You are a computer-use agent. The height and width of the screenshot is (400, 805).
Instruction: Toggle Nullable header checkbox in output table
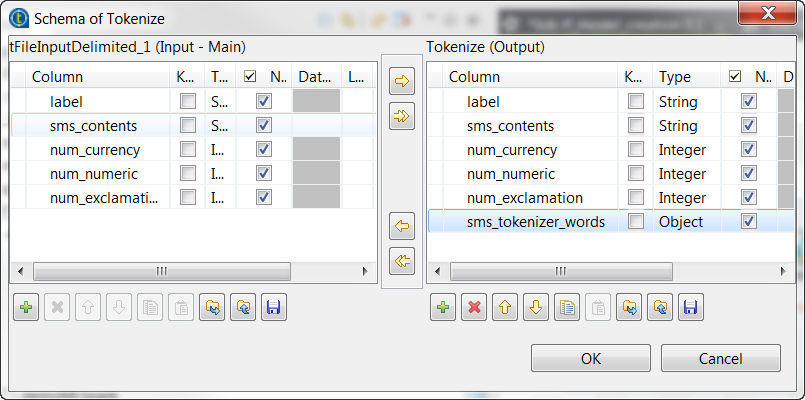click(x=735, y=77)
